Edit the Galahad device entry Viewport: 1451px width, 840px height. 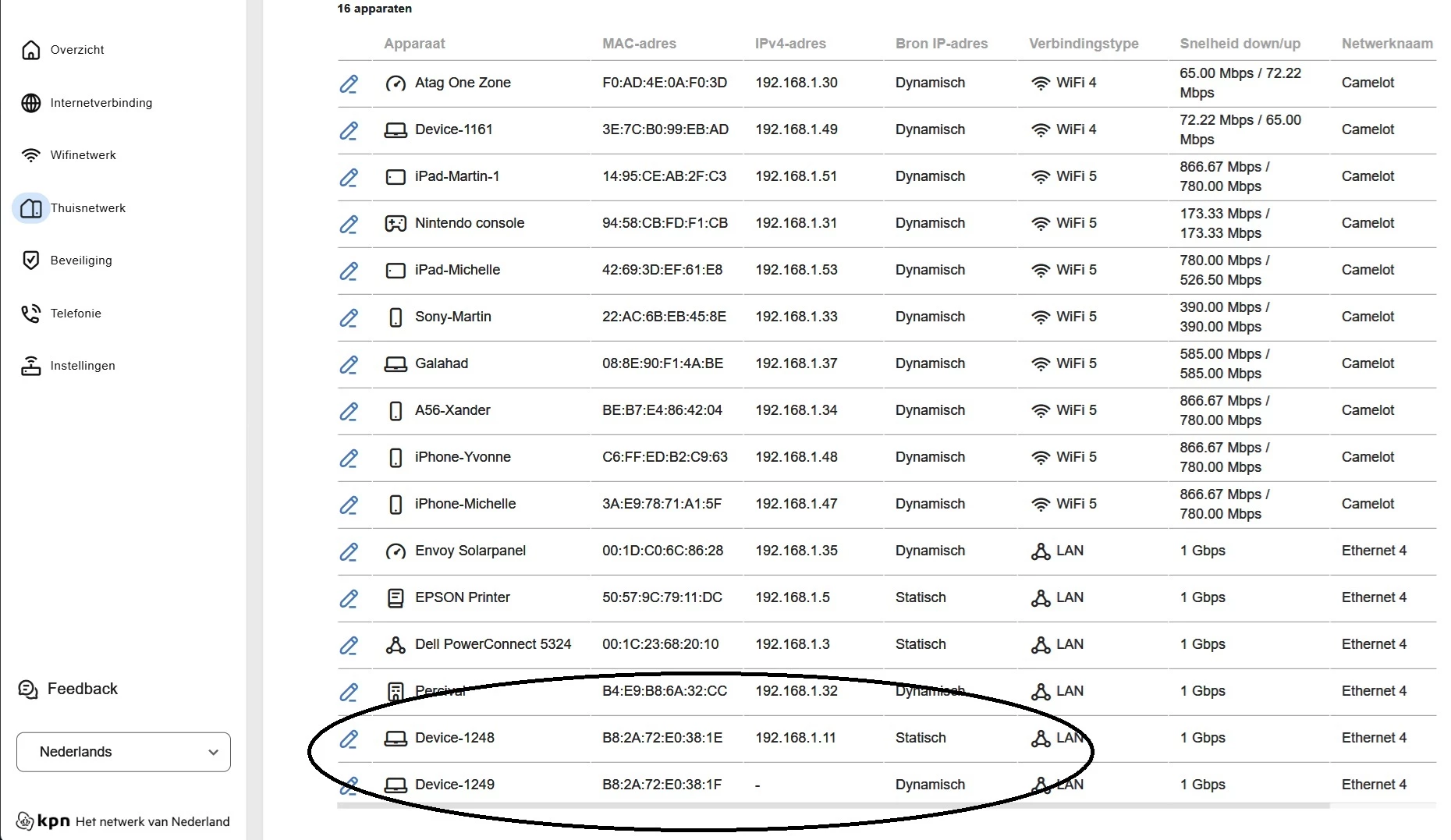click(349, 364)
